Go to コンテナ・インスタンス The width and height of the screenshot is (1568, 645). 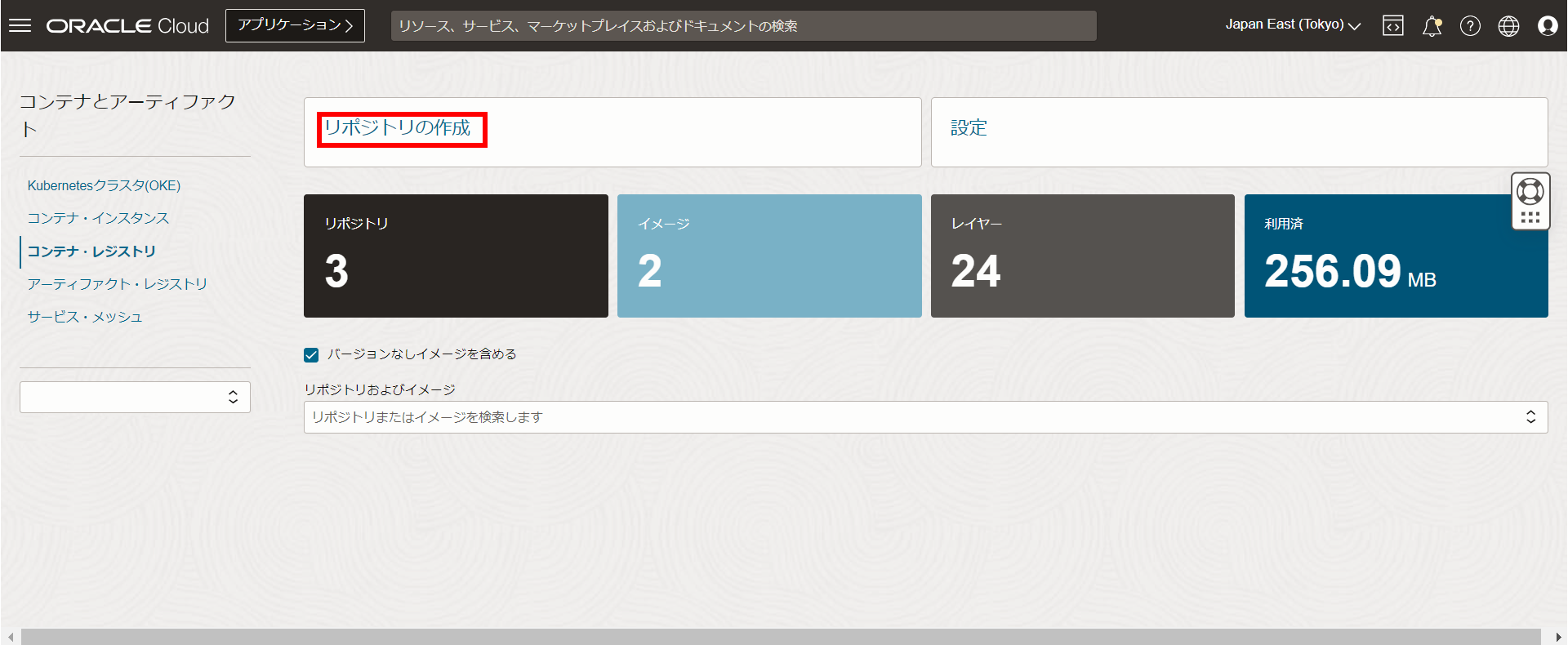click(x=98, y=218)
